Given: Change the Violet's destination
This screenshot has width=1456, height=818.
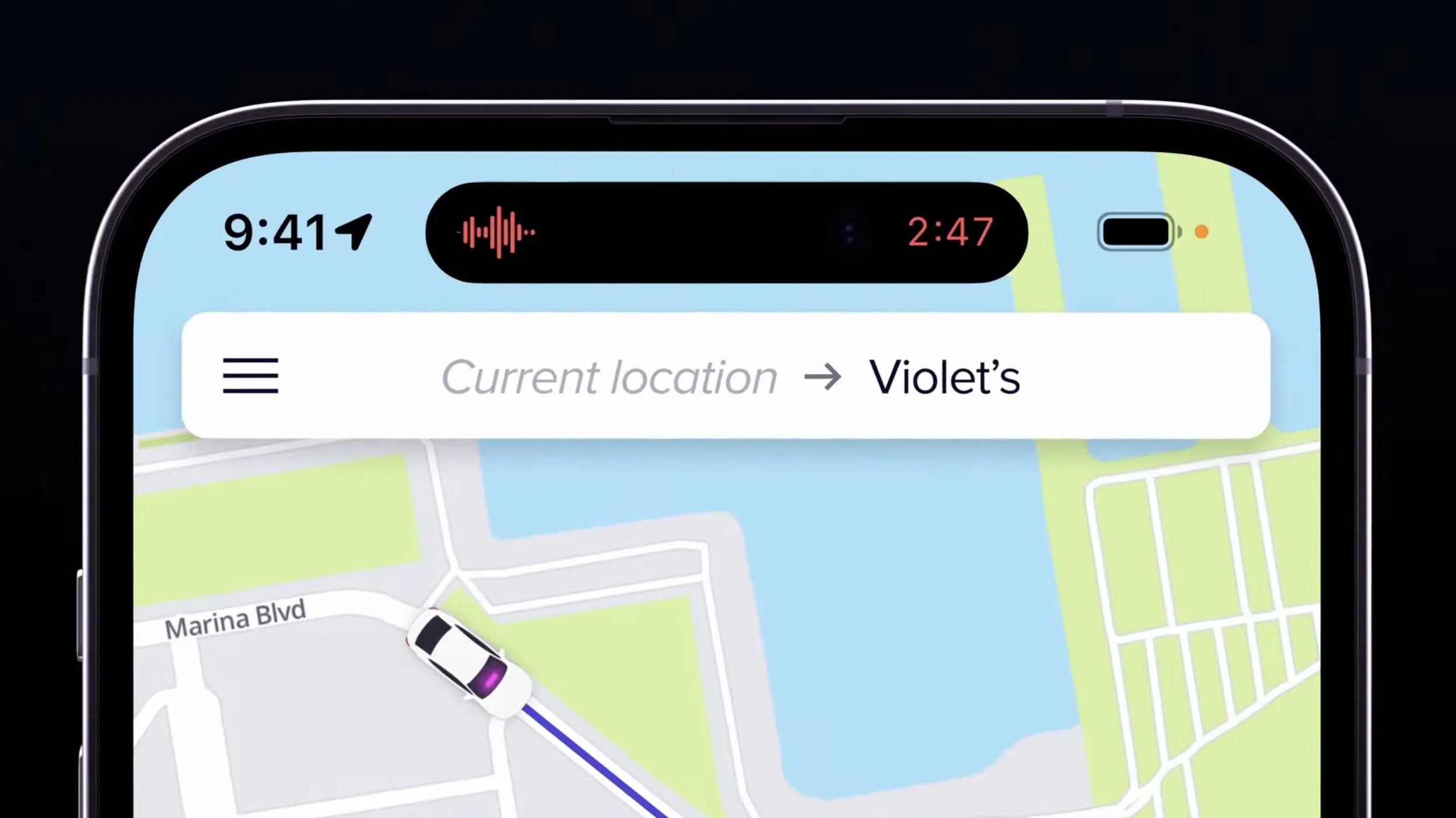Looking at the screenshot, I should [x=944, y=377].
